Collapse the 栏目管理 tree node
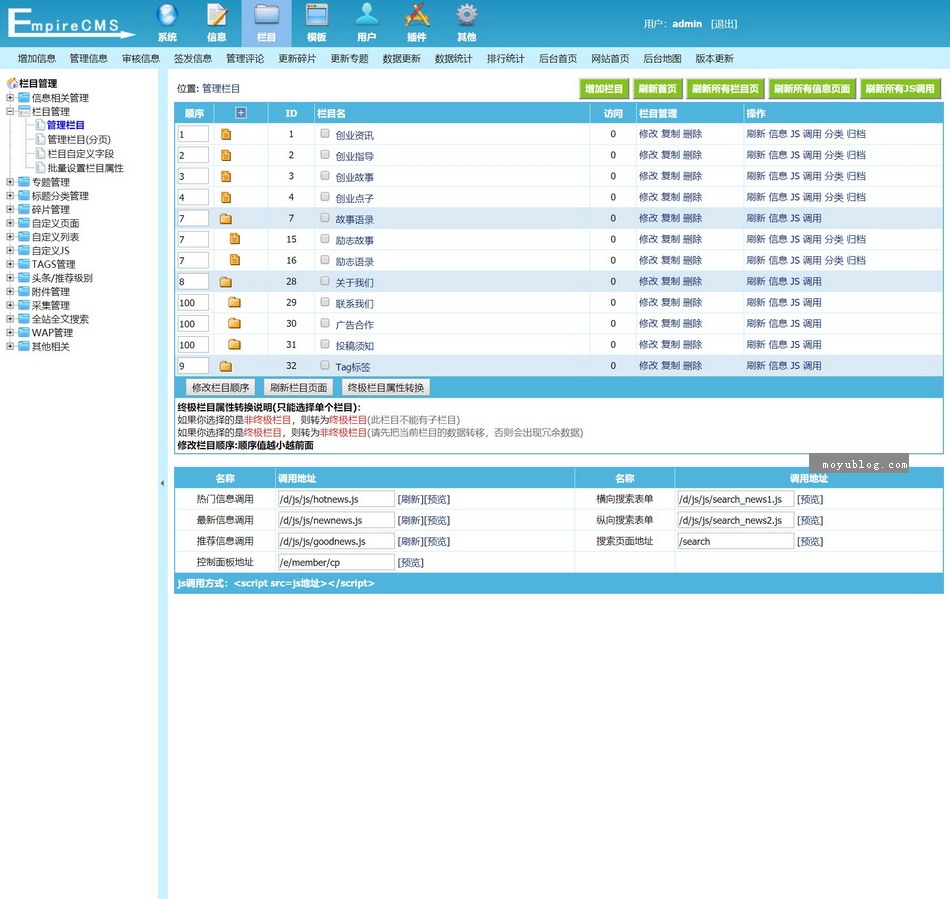 pyautogui.click(x=10, y=111)
